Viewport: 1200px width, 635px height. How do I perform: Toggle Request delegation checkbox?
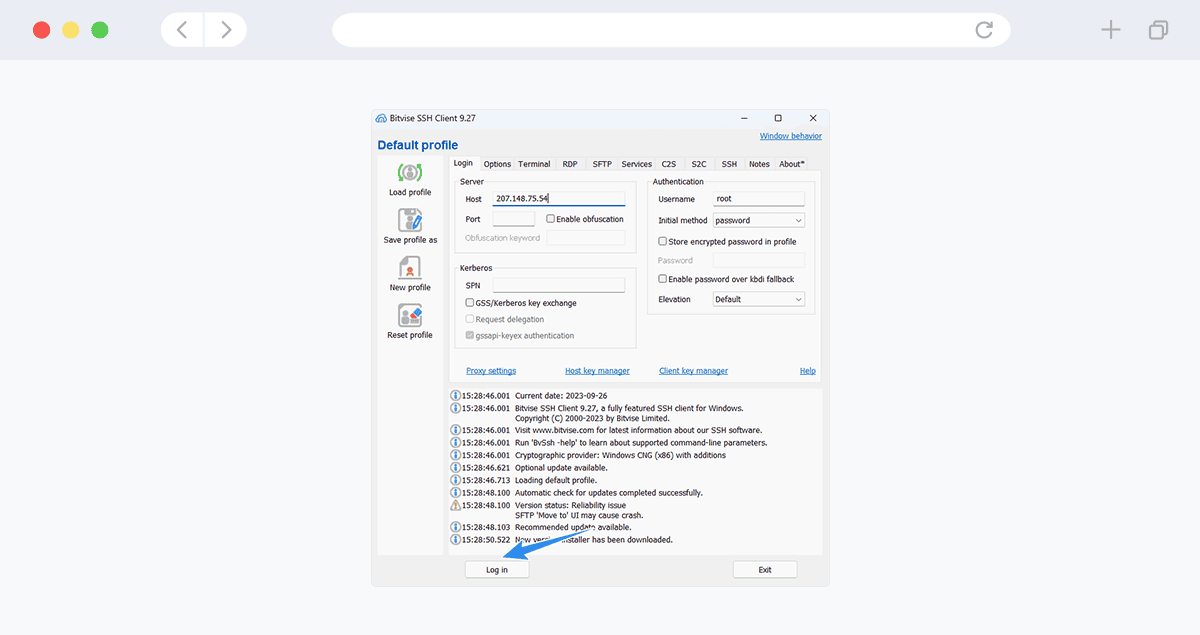[x=470, y=319]
